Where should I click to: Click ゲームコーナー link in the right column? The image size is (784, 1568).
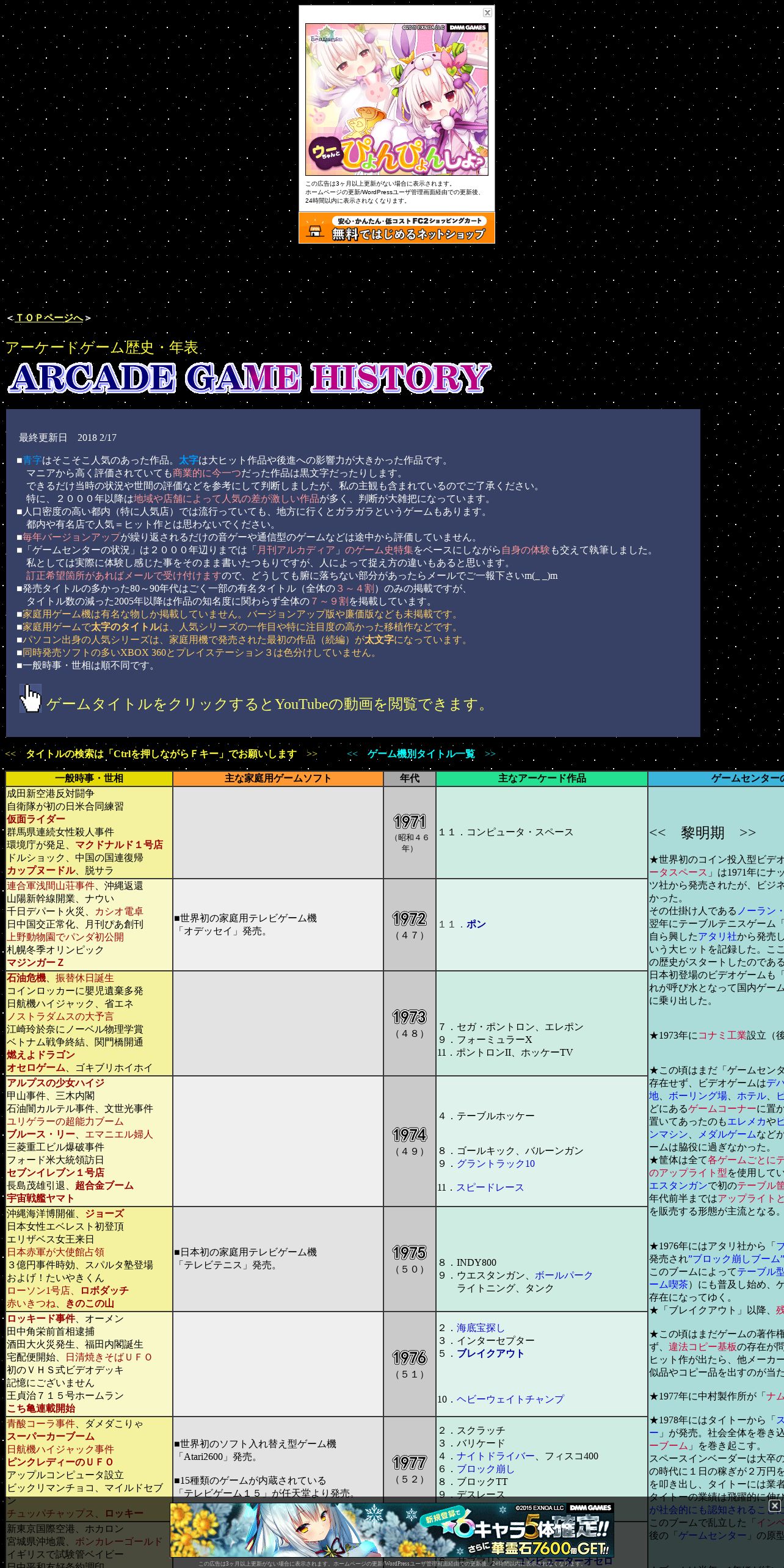tap(722, 1109)
